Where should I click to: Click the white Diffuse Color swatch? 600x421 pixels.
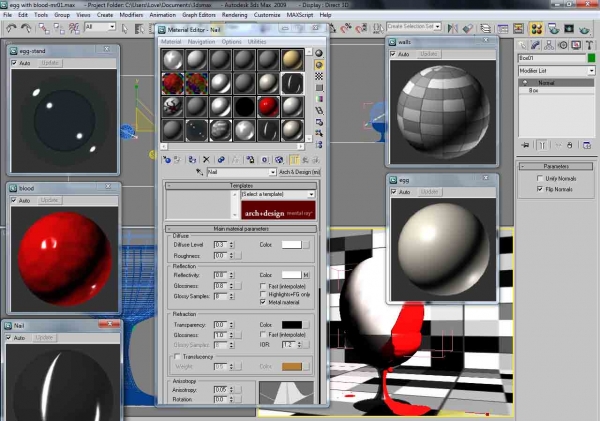292,245
